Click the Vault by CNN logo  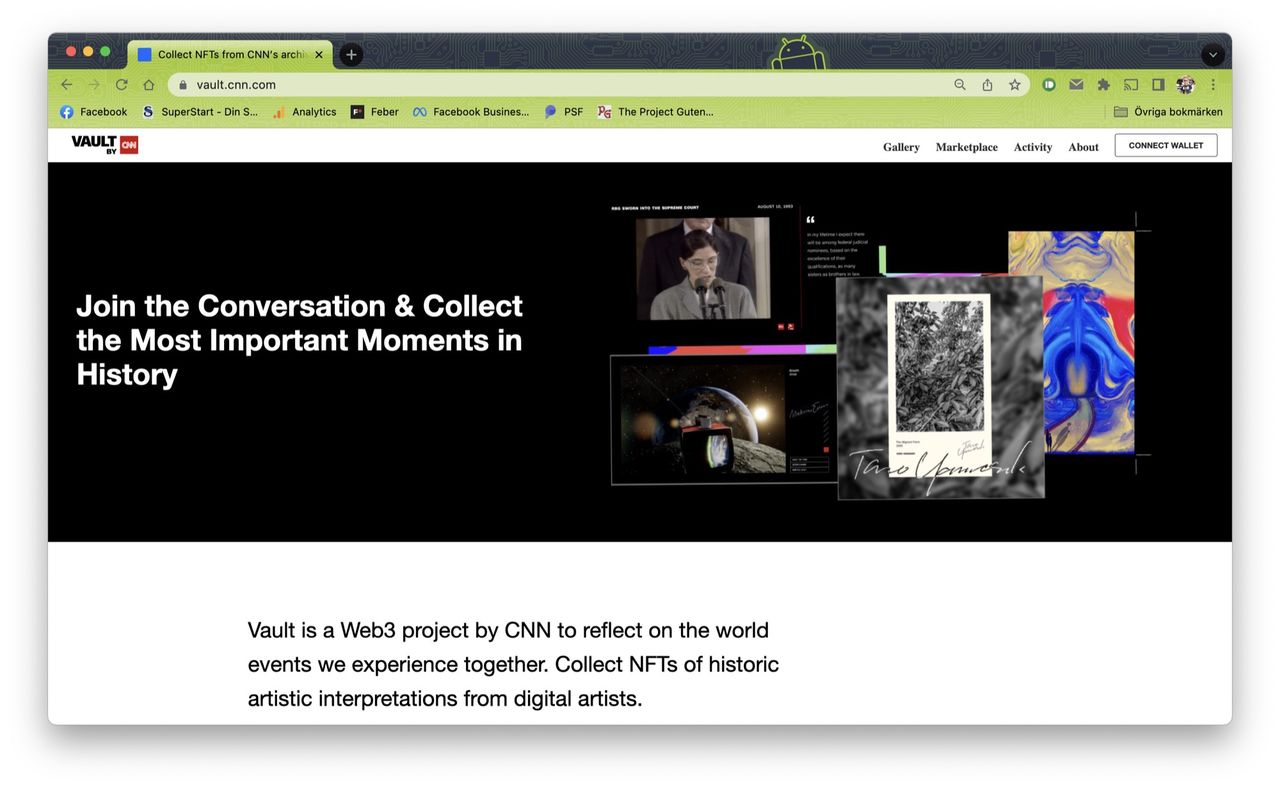coord(104,145)
